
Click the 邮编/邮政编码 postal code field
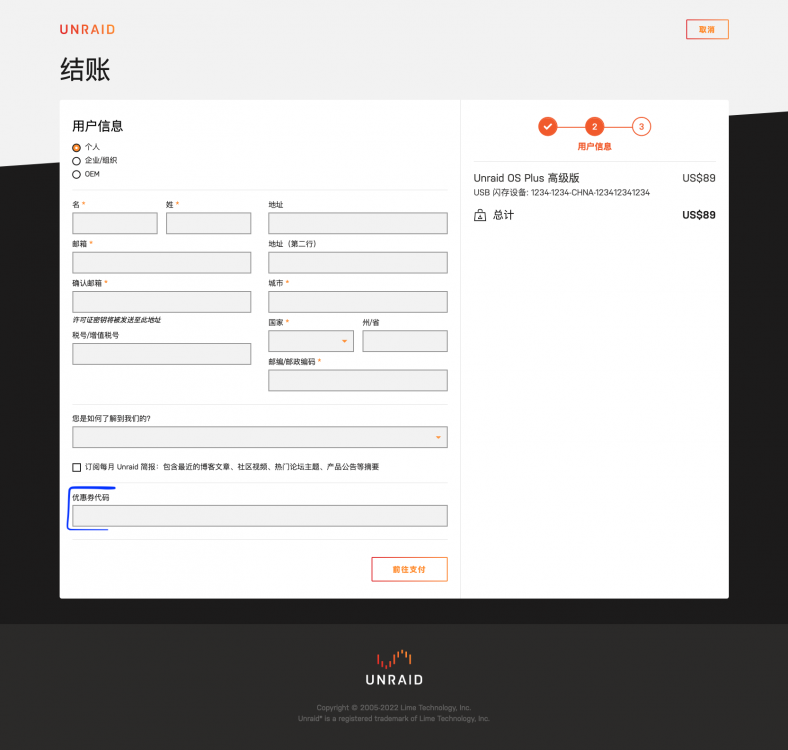(x=357, y=380)
